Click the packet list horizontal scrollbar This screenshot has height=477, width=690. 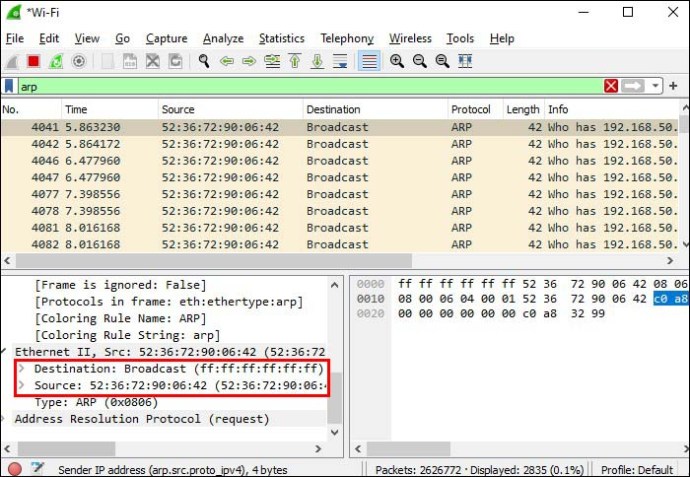214,261
